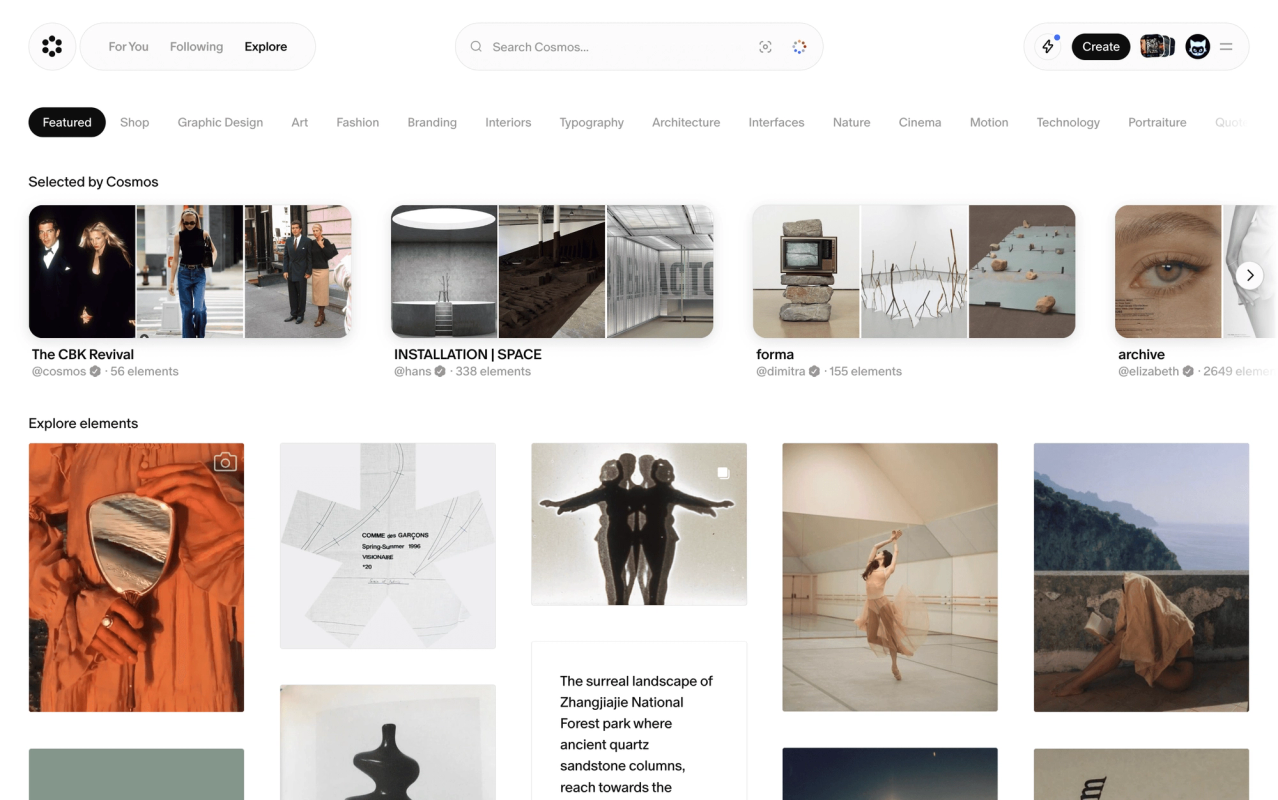Visit the @cosmos profile link
Screen dimensions: 1278x800
[60, 371]
